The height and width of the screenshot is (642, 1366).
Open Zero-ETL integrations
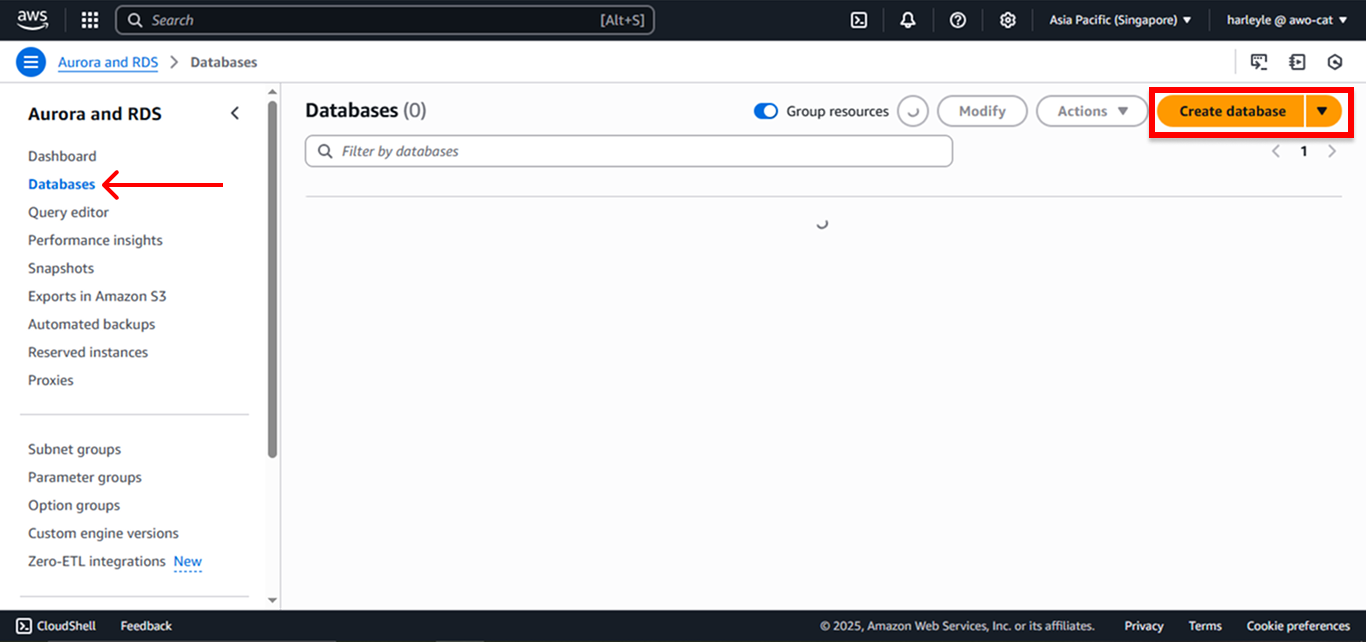coord(97,561)
